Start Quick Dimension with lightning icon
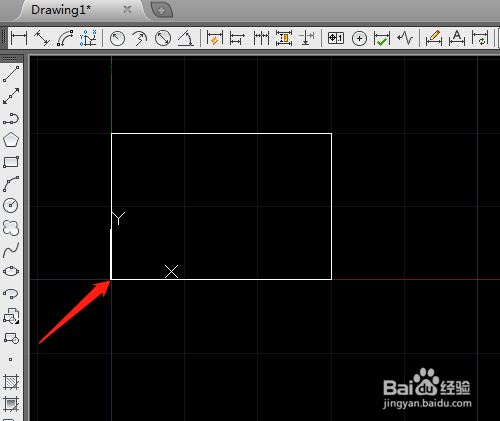 [215, 38]
